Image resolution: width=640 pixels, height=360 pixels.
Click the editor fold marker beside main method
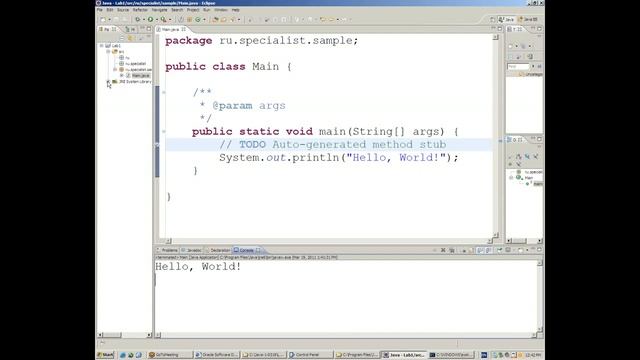pos(164,131)
